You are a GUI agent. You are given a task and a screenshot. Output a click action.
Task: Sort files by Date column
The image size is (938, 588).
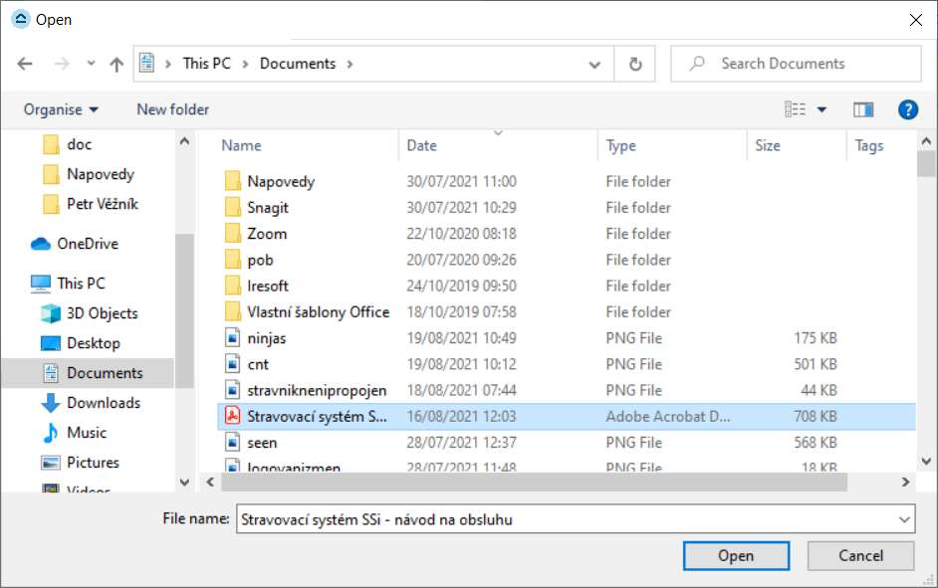coord(422,145)
